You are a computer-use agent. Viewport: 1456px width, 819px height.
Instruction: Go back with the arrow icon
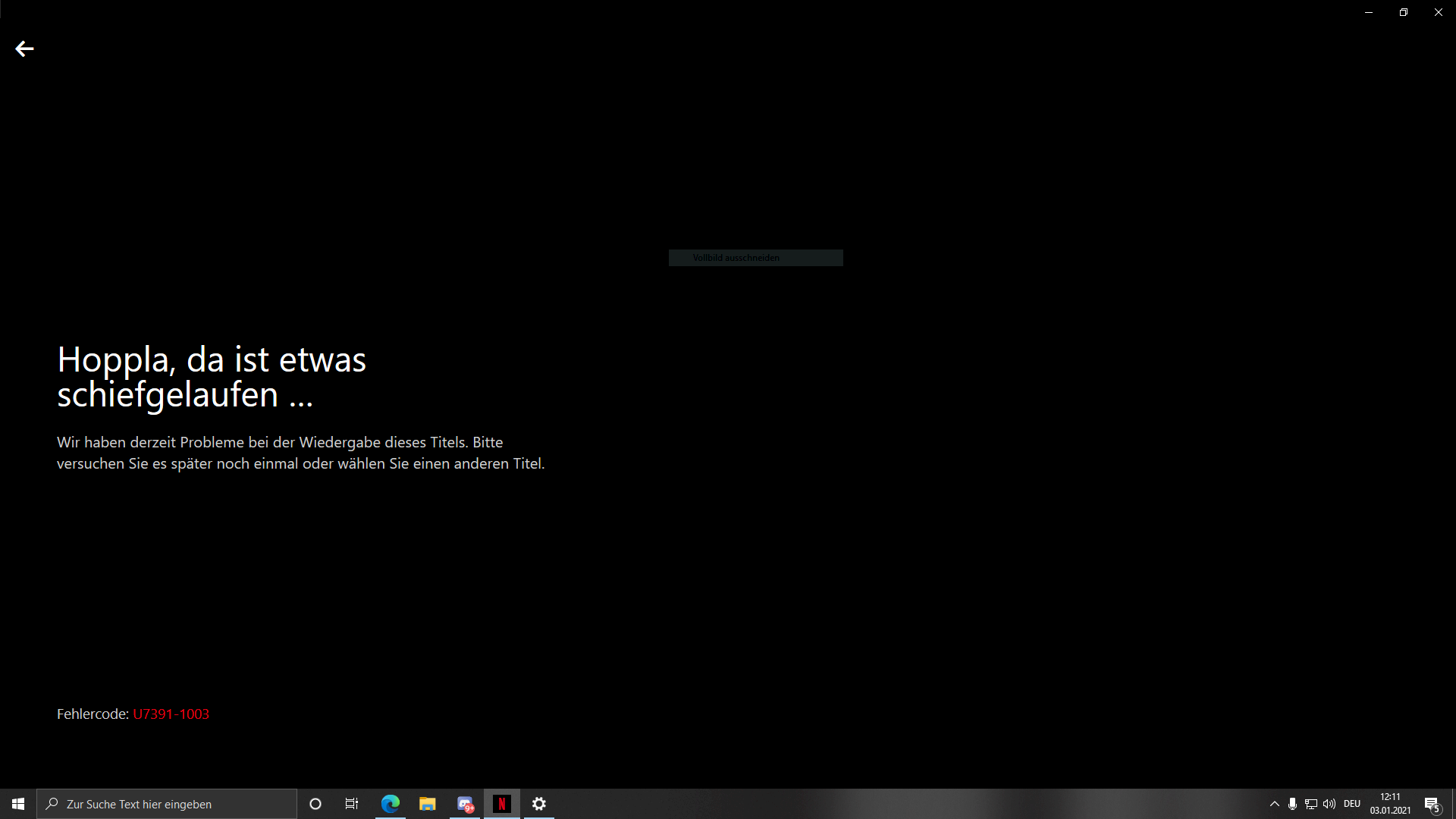tap(24, 49)
